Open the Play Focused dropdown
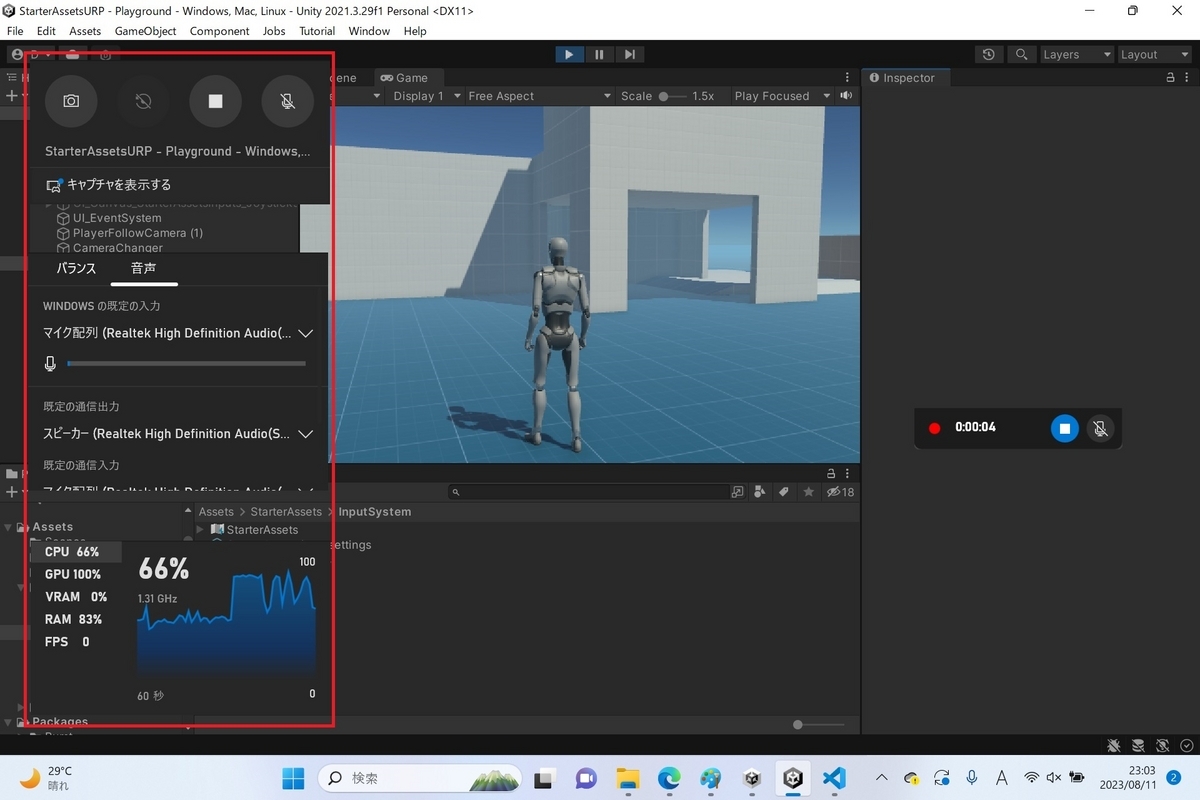The width and height of the screenshot is (1200, 800). pyautogui.click(x=782, y=96)
